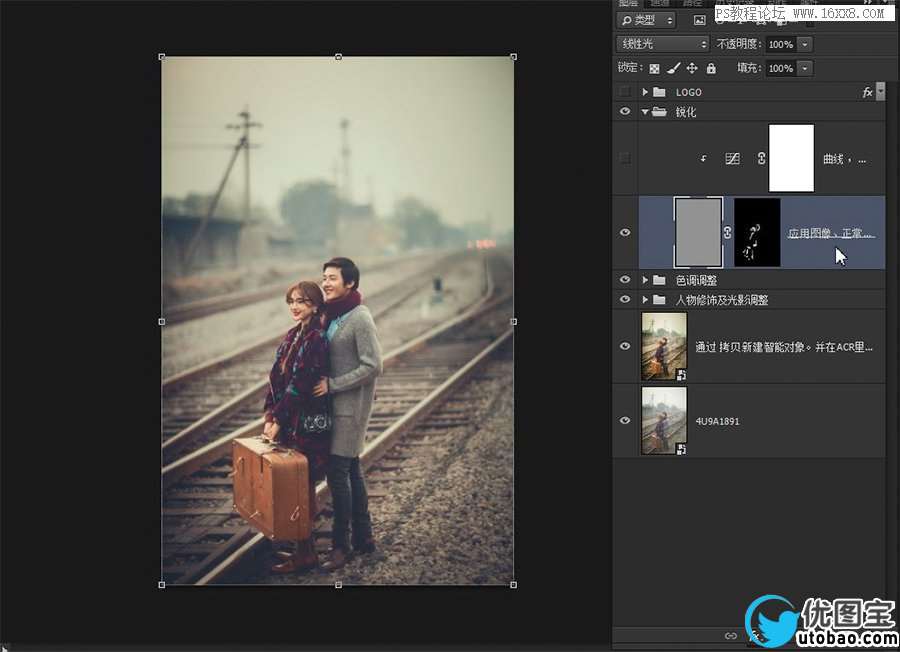
Task: Hide the 锐化 group with eye icon
Action: (625, 112)
